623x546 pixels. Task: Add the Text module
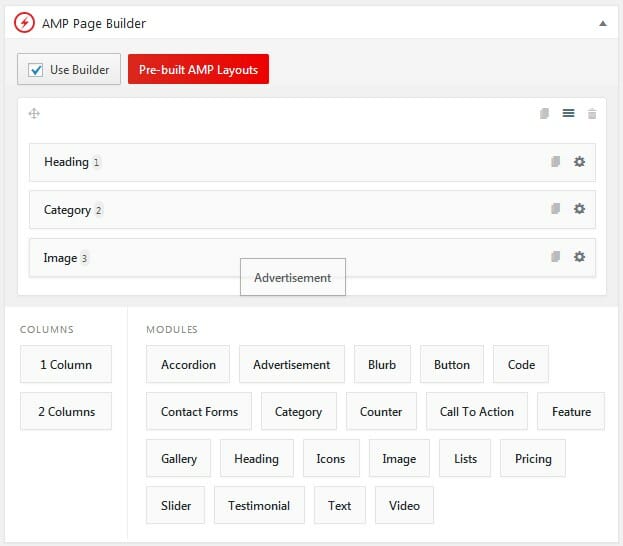[340, 505]
